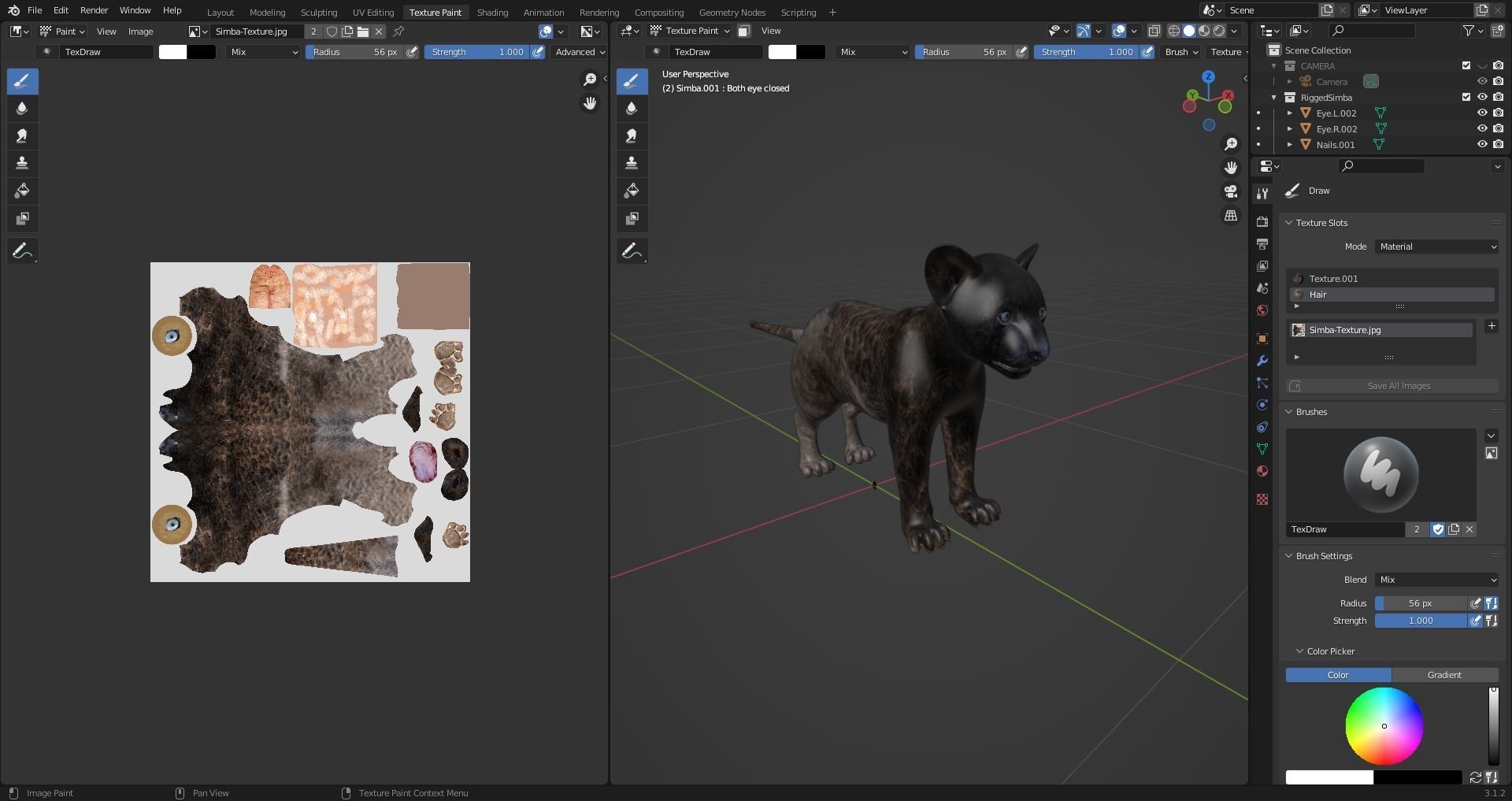Select the Gradient tab in Color Picker
The image size is (1512, 801).
[x=1444, y=675]
